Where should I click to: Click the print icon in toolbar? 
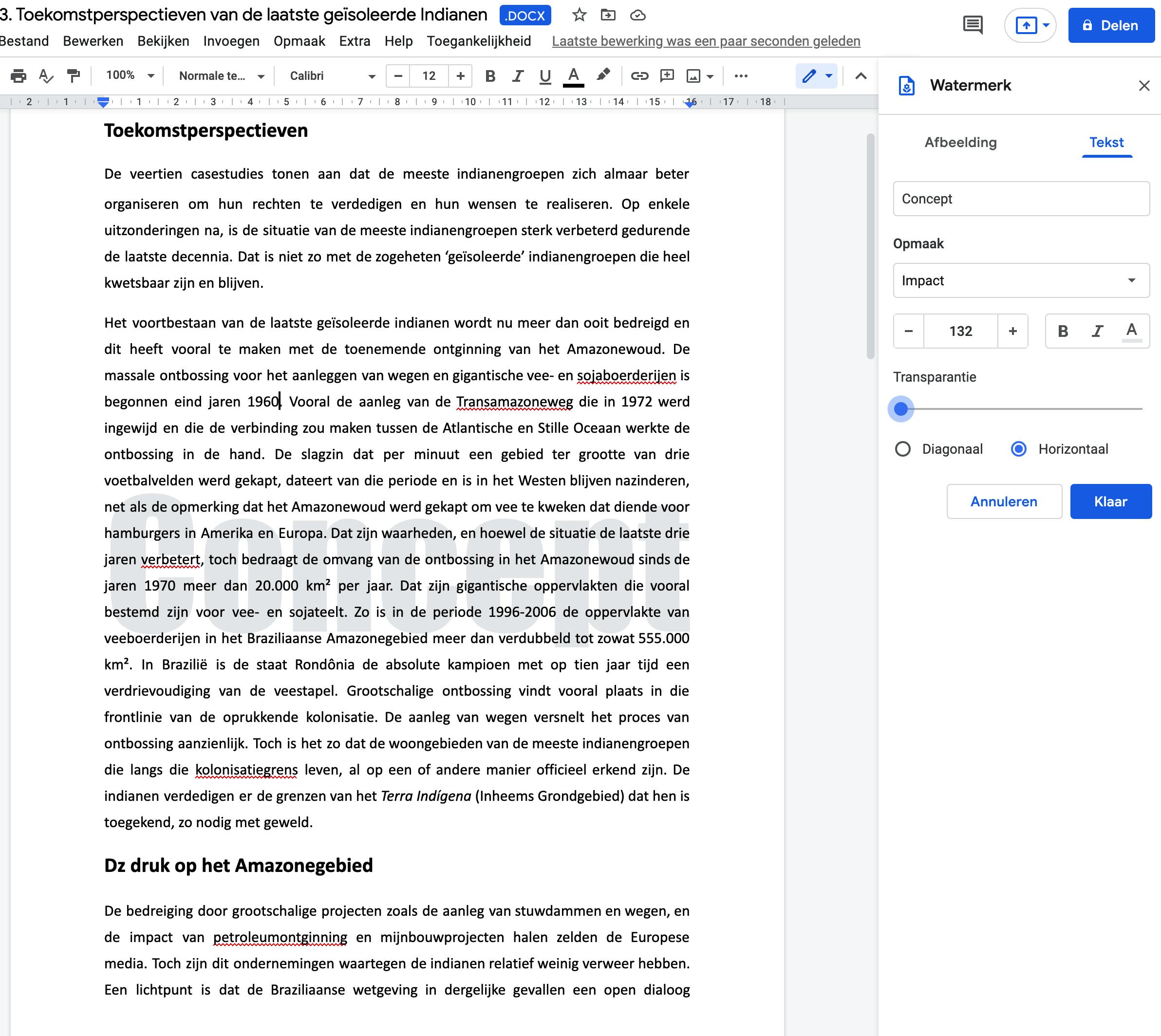tap(18, 76)
